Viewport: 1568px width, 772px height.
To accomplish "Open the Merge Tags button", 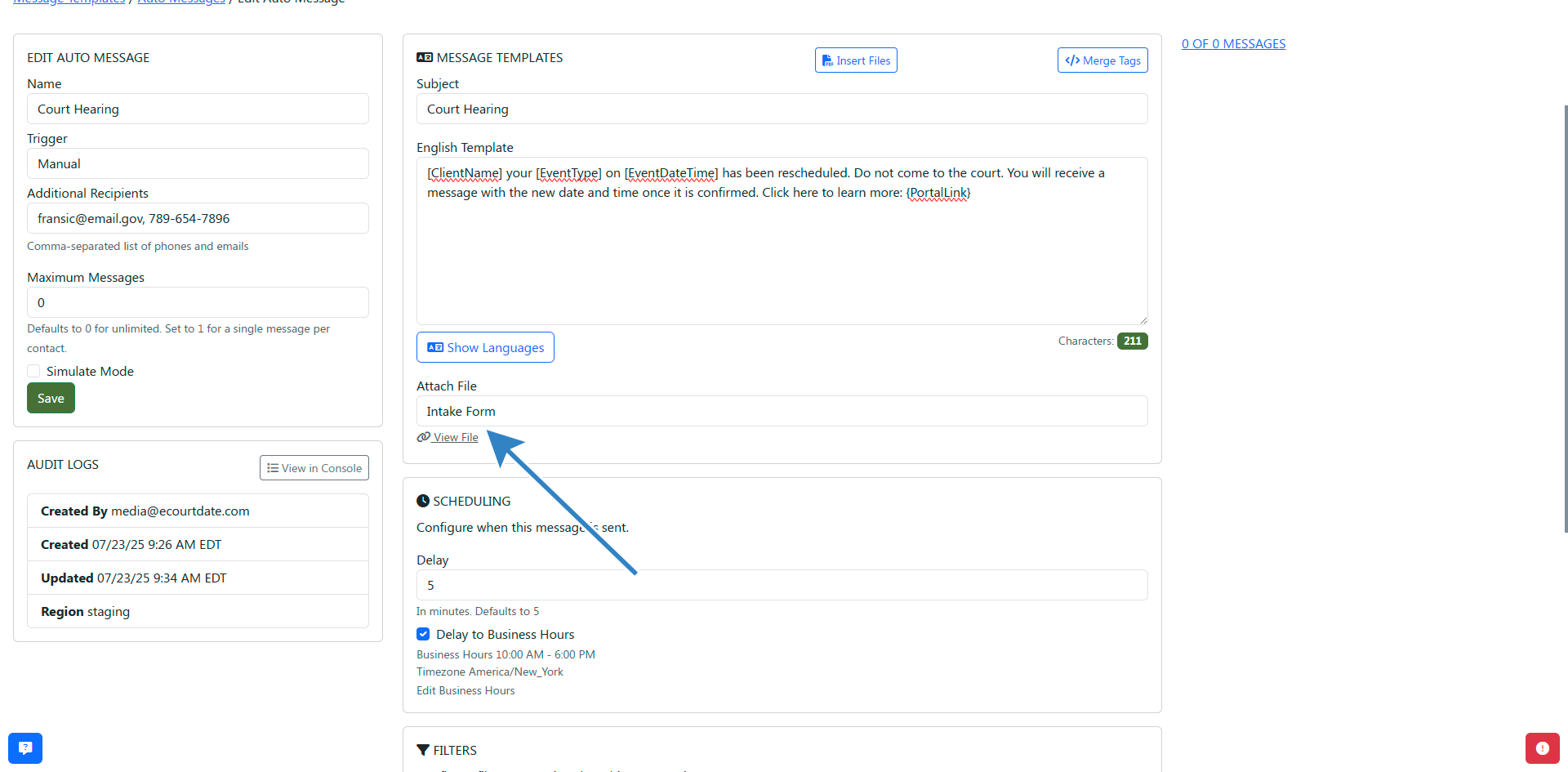I will pos(1102,60).
